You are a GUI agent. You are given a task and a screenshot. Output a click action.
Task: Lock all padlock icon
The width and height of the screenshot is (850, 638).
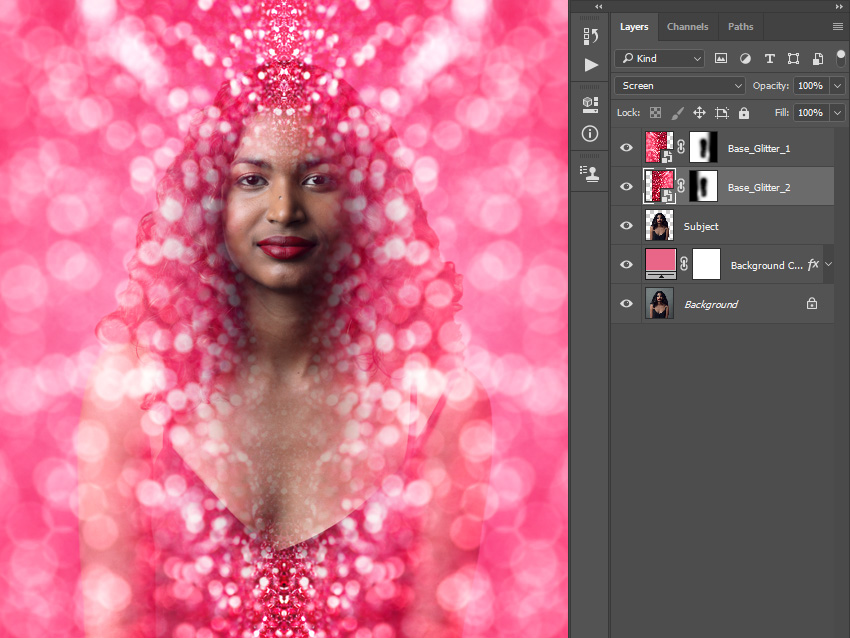(744, 113)
